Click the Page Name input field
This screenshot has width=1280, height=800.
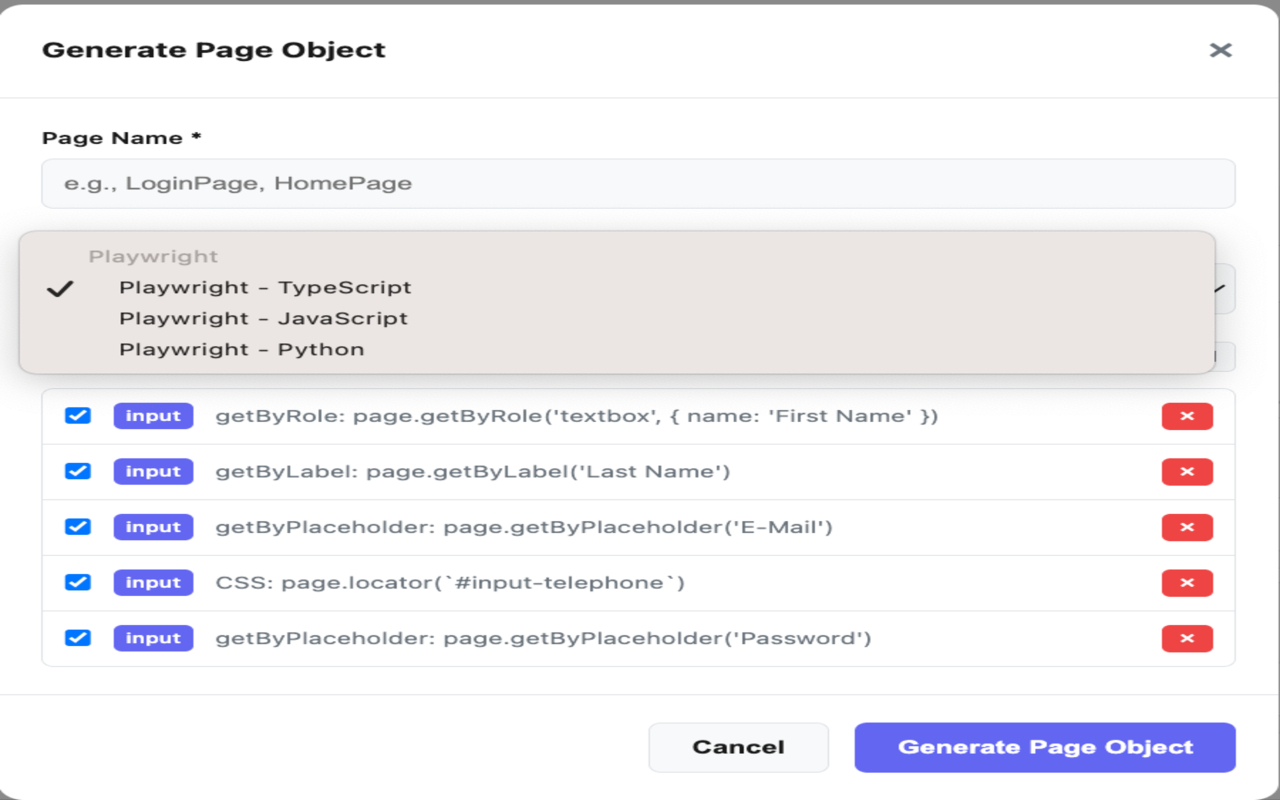(x=640, y=183)
